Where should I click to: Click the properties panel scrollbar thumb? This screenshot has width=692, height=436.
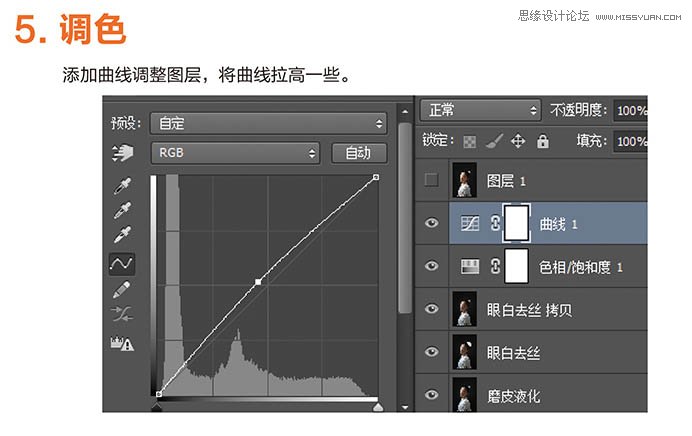pos(404,218)
